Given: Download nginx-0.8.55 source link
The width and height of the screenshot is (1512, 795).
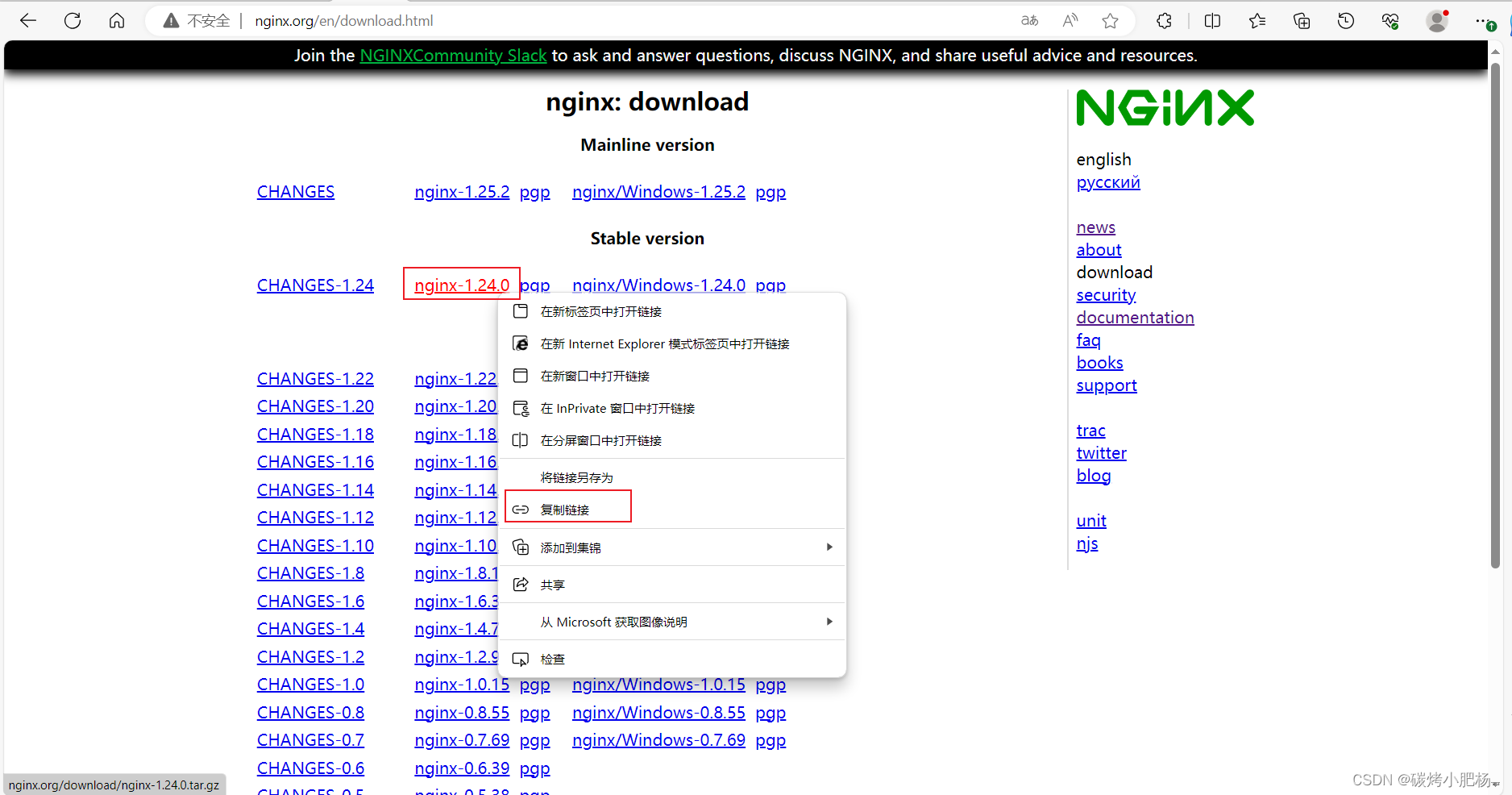Looking at the screenshot, I should pos(462,713).
